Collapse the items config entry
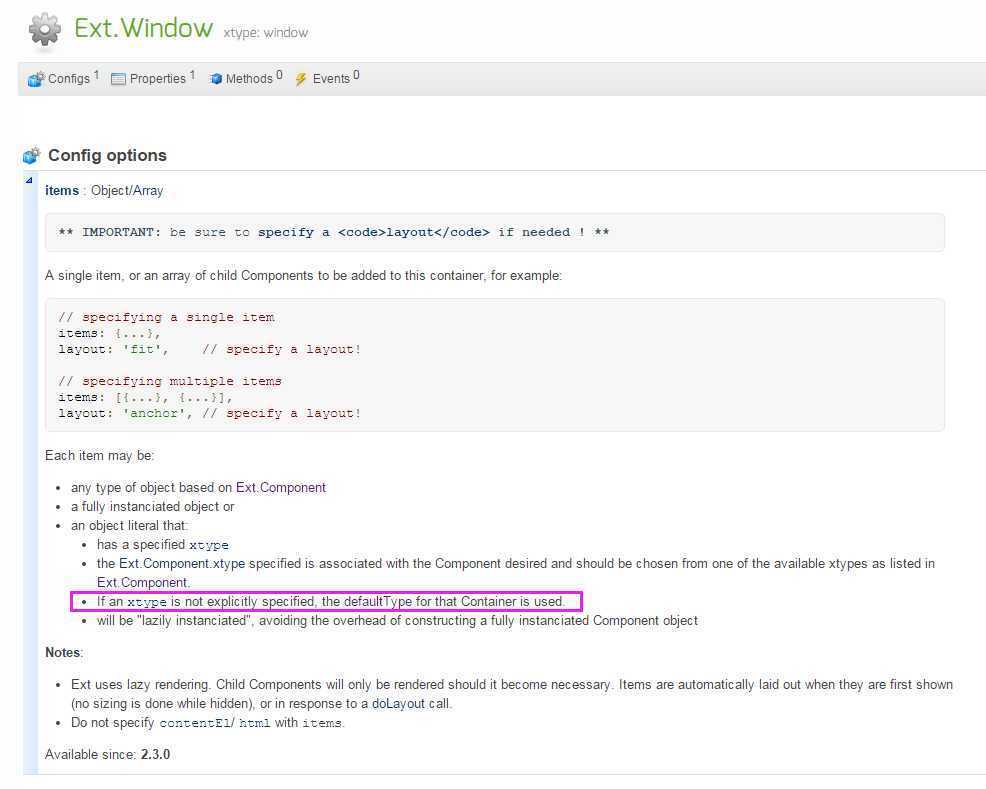 [29, 180]
